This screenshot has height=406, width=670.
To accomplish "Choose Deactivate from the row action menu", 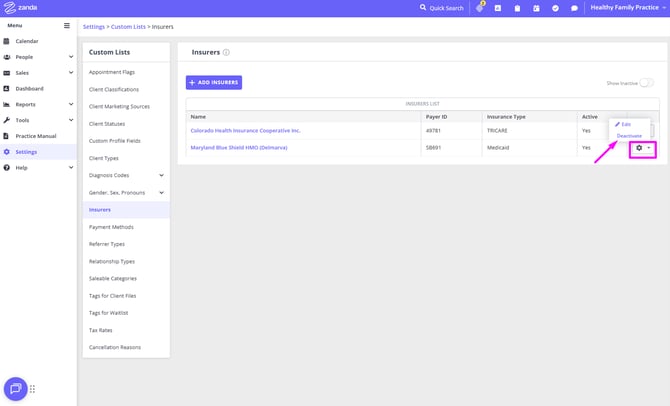I will point(629,135).
